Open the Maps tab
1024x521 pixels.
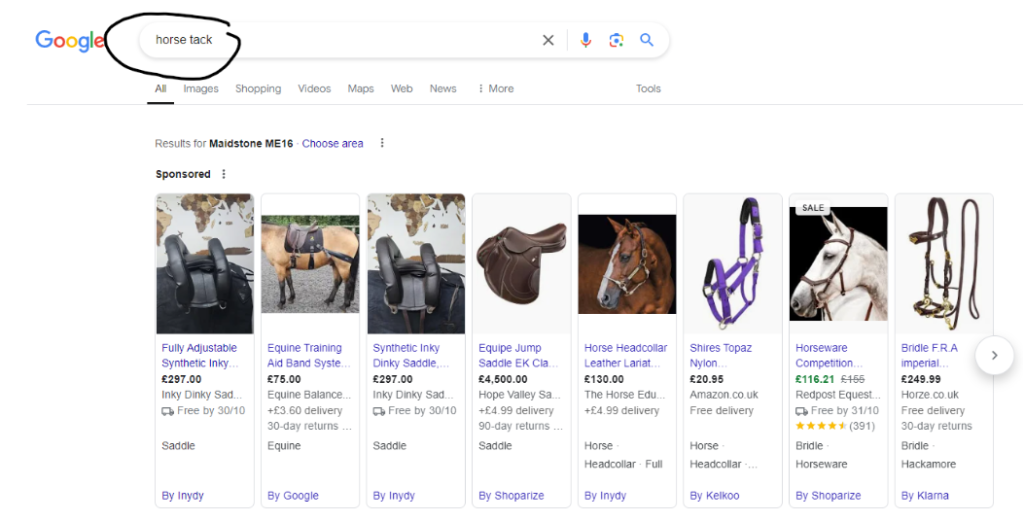tap(360, 89)
